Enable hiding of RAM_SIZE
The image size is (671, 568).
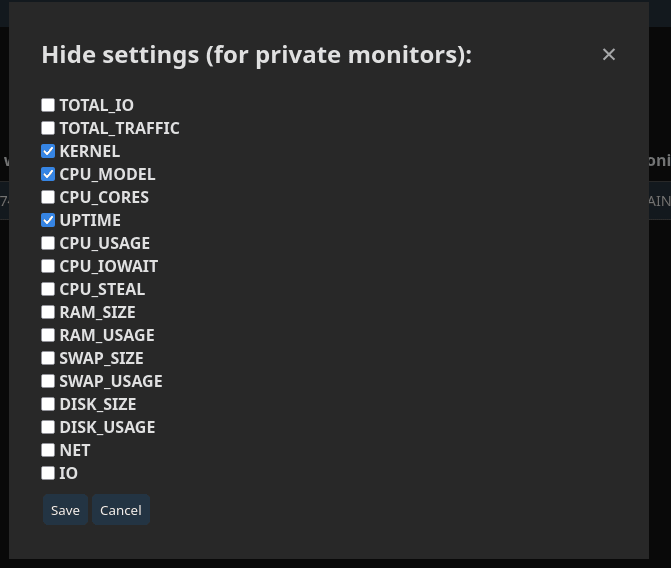tap(48, 312)
